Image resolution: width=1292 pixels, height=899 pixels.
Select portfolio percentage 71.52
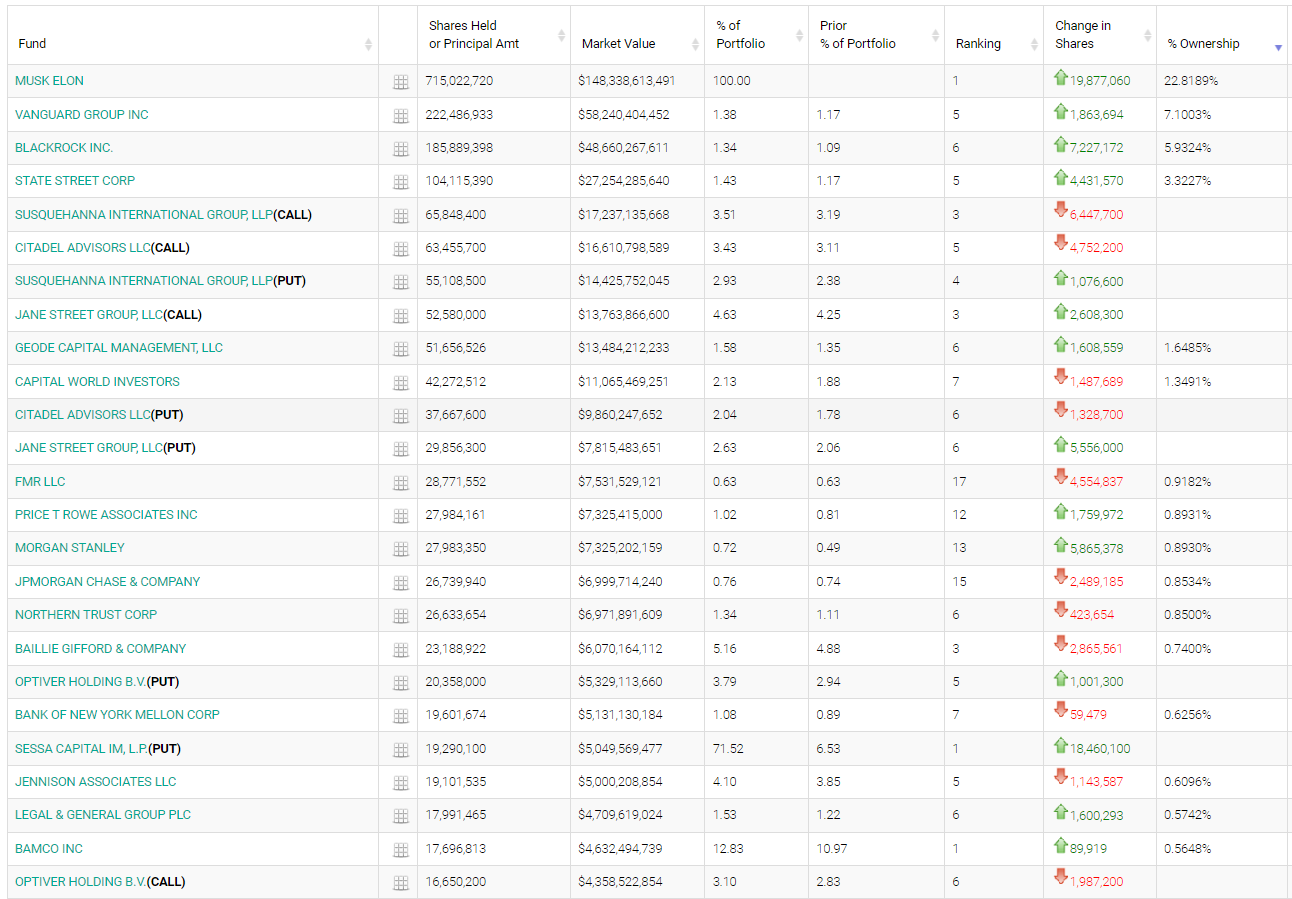pyautogui.click(x=727, y=749)
